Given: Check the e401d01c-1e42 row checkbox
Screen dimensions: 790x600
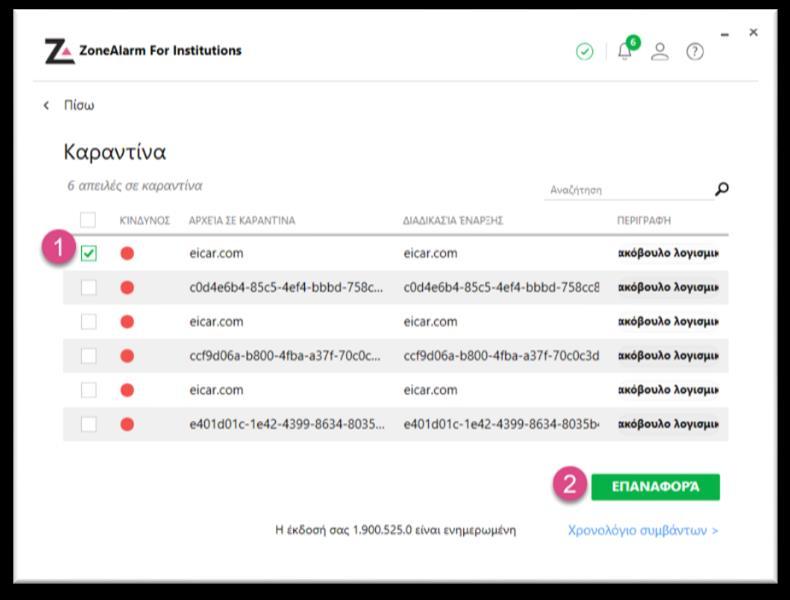Looking at the screenshot, I should [89, 424].
